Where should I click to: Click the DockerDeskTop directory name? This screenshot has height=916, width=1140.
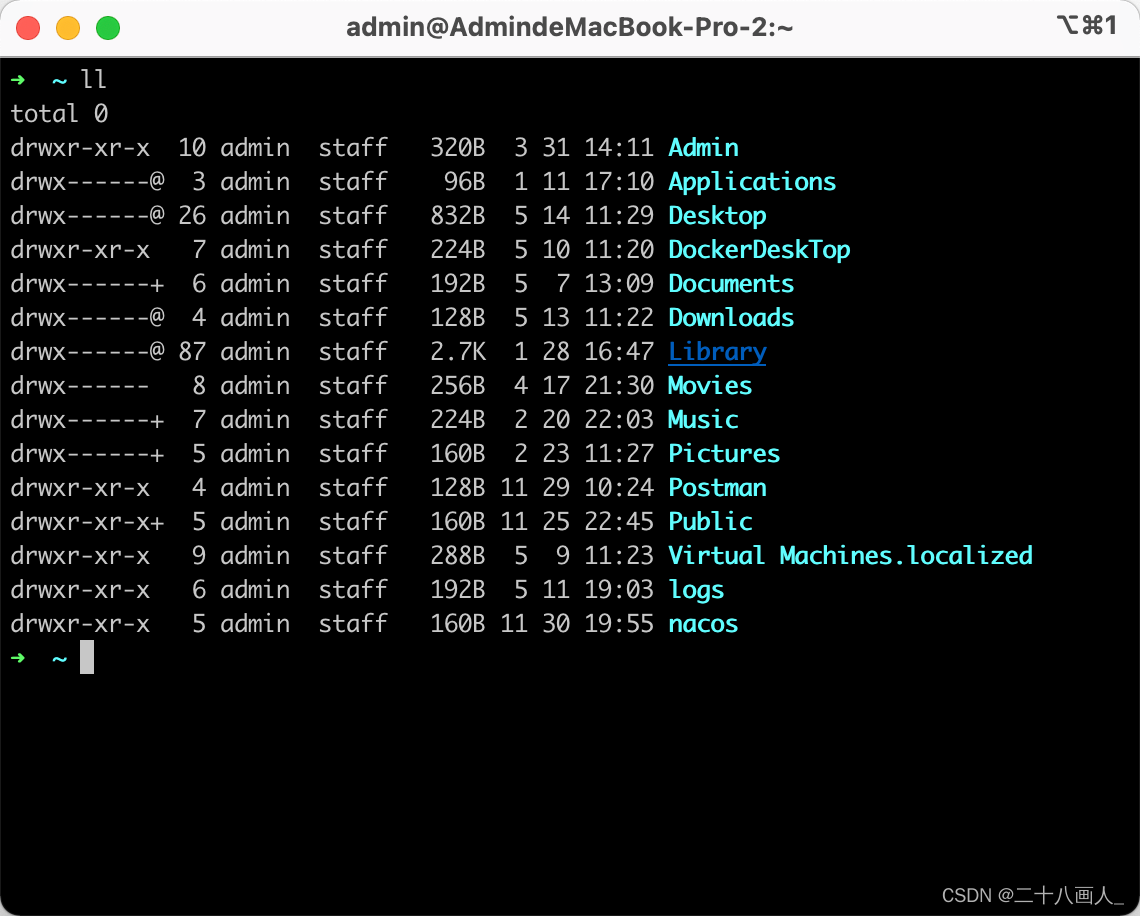[759, 249]
